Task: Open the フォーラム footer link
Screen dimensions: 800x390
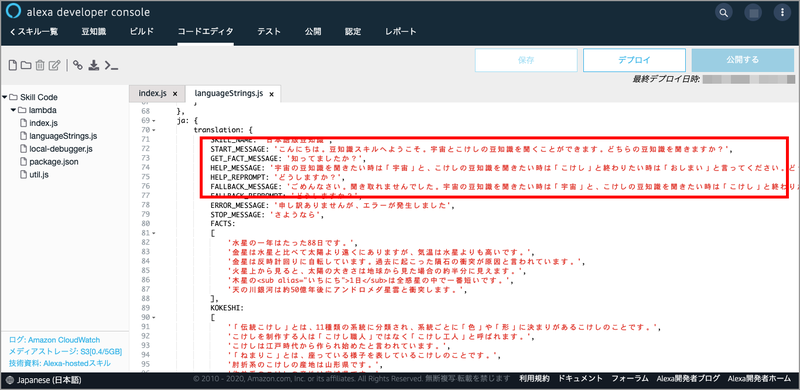Action: pos(630,379)
